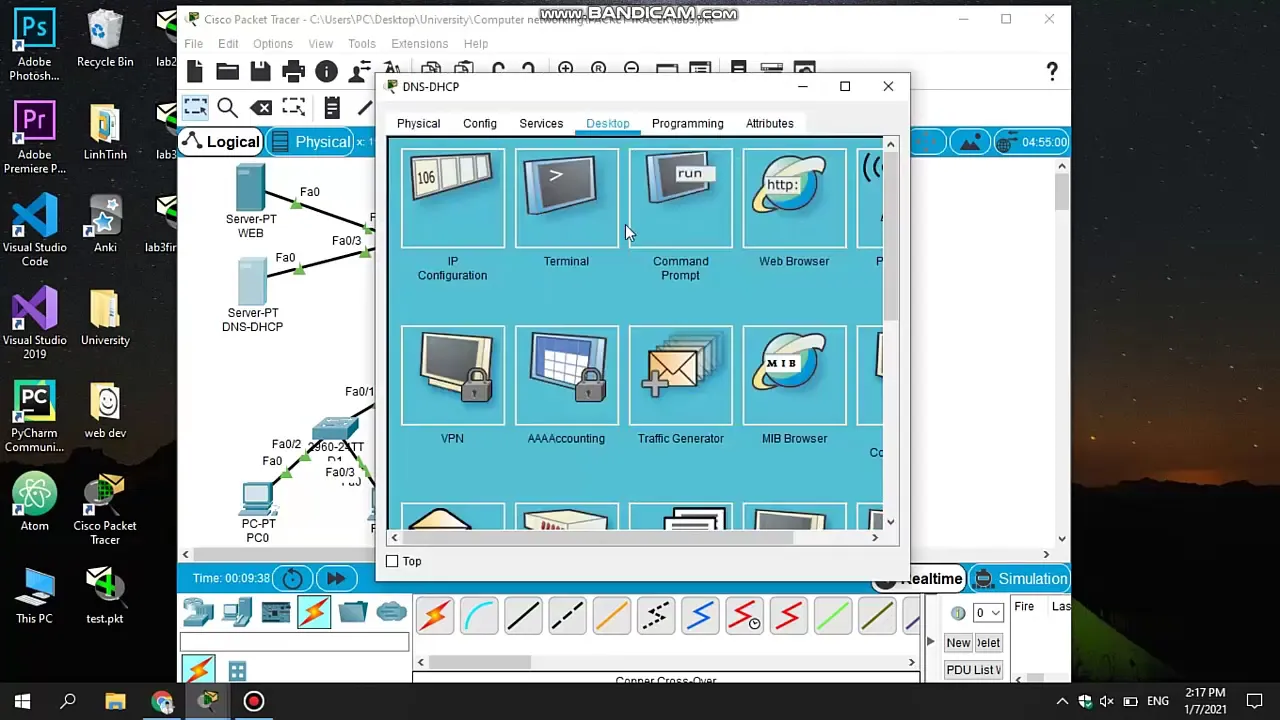The height and width of the screenshot is (720, 1280).
Task: Select the orange fiber cable
Action: click(x=611, y=614)
